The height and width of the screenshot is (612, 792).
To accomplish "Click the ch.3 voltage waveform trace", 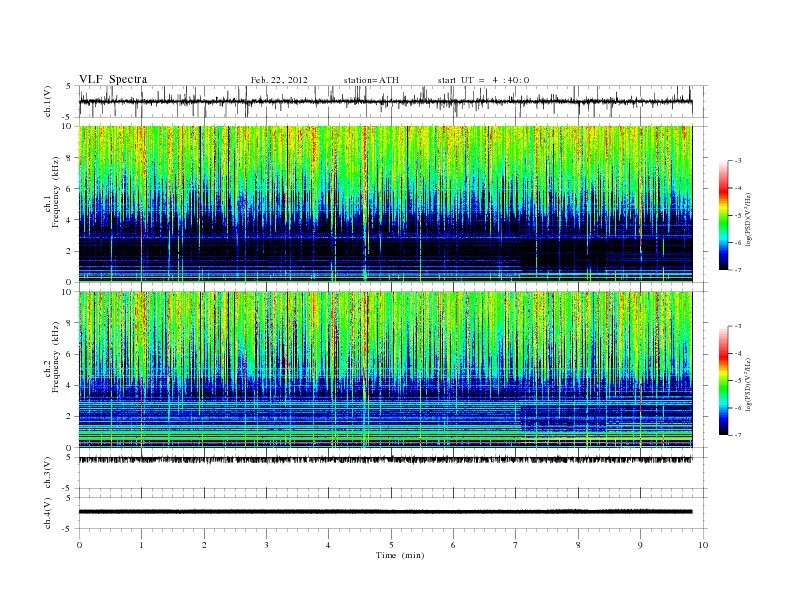I will coord(385,460).
